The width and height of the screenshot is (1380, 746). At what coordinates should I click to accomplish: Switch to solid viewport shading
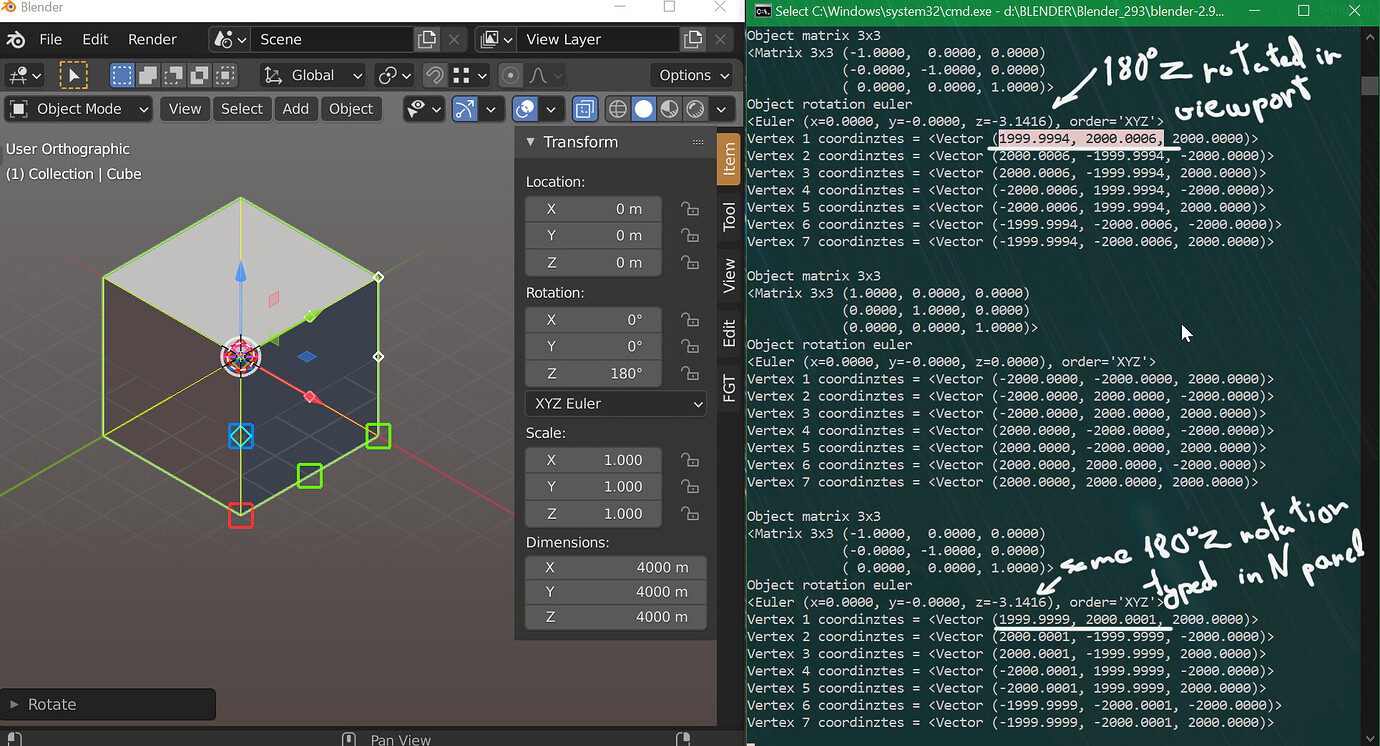click(644, 109)
